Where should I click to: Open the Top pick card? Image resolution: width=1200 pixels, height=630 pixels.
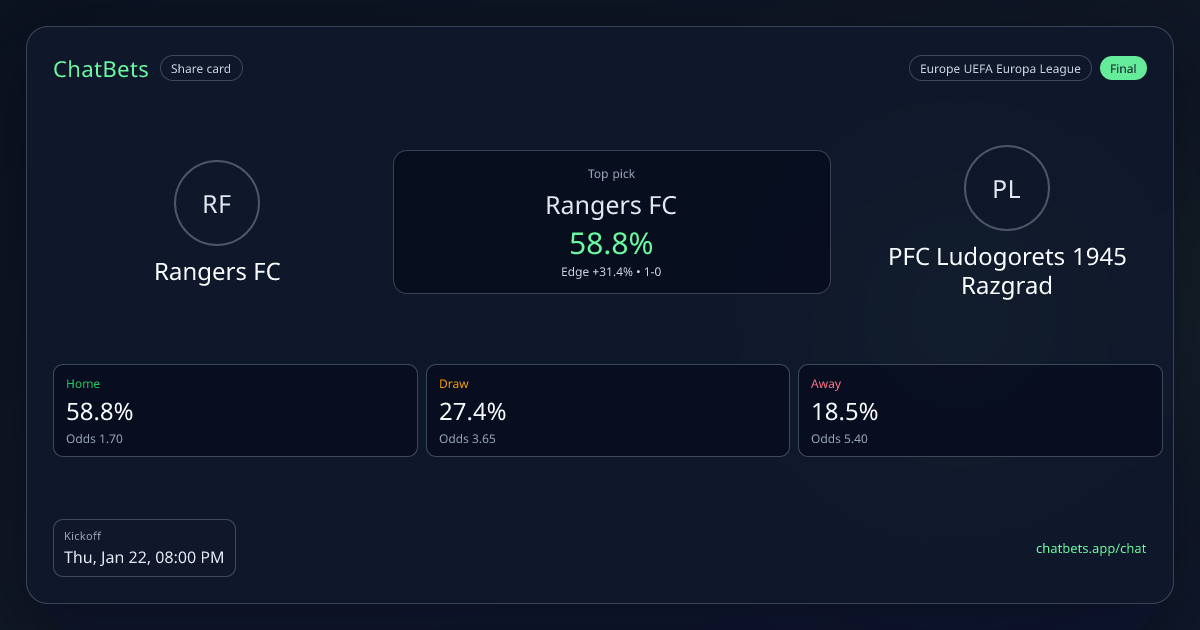pyautogui.click(x=611, y=222)
